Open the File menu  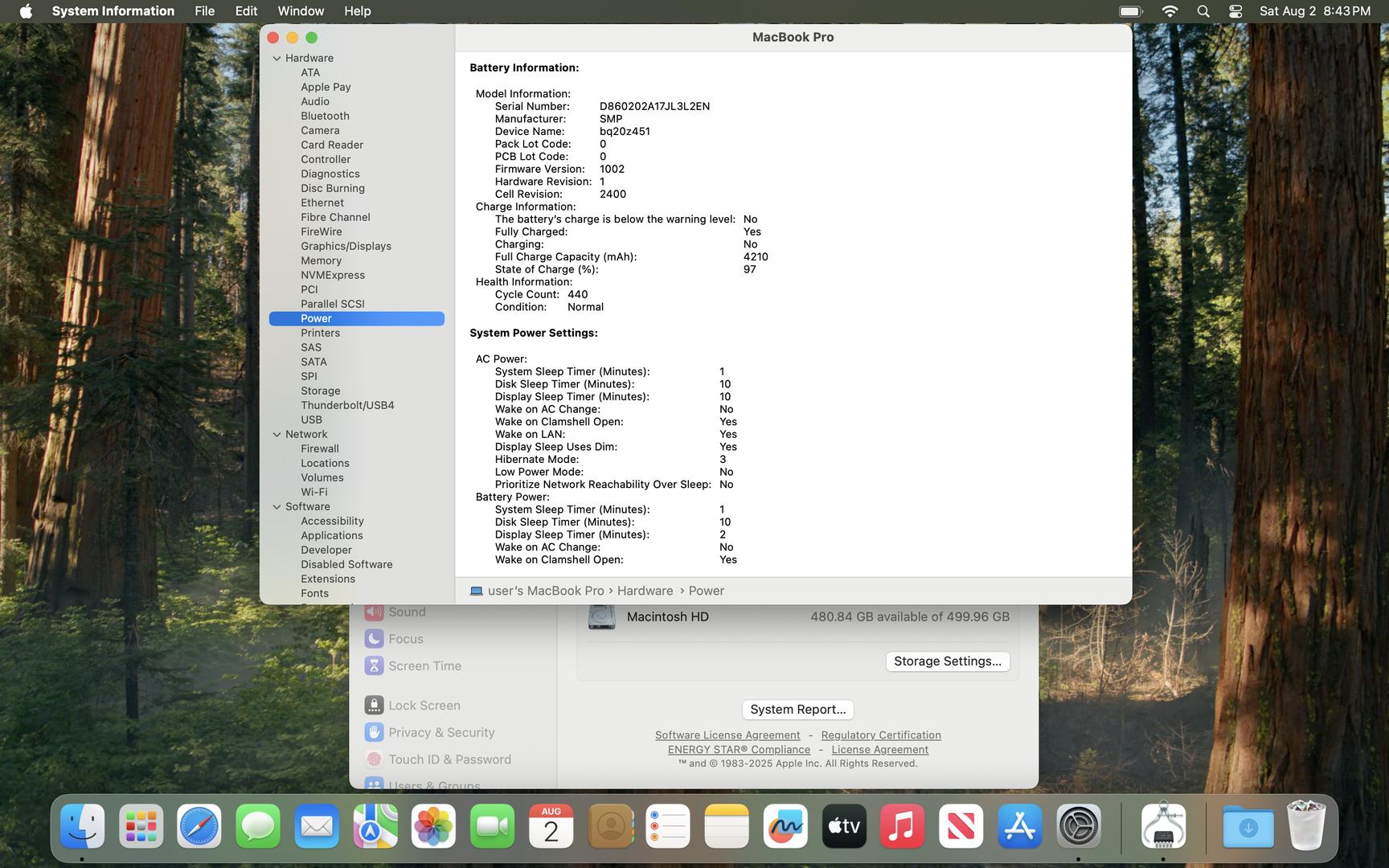[x=205, y=11]
